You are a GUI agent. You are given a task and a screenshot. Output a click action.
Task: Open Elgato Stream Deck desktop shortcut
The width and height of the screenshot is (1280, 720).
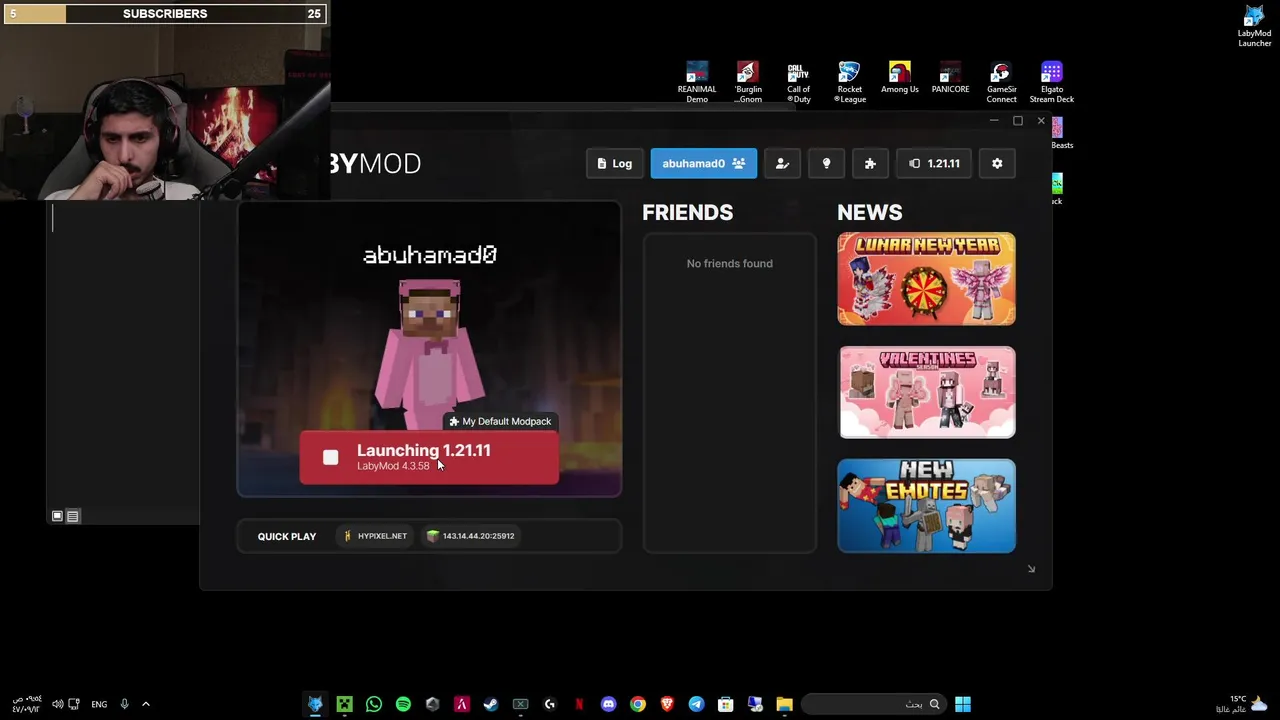coord(1052,82)
